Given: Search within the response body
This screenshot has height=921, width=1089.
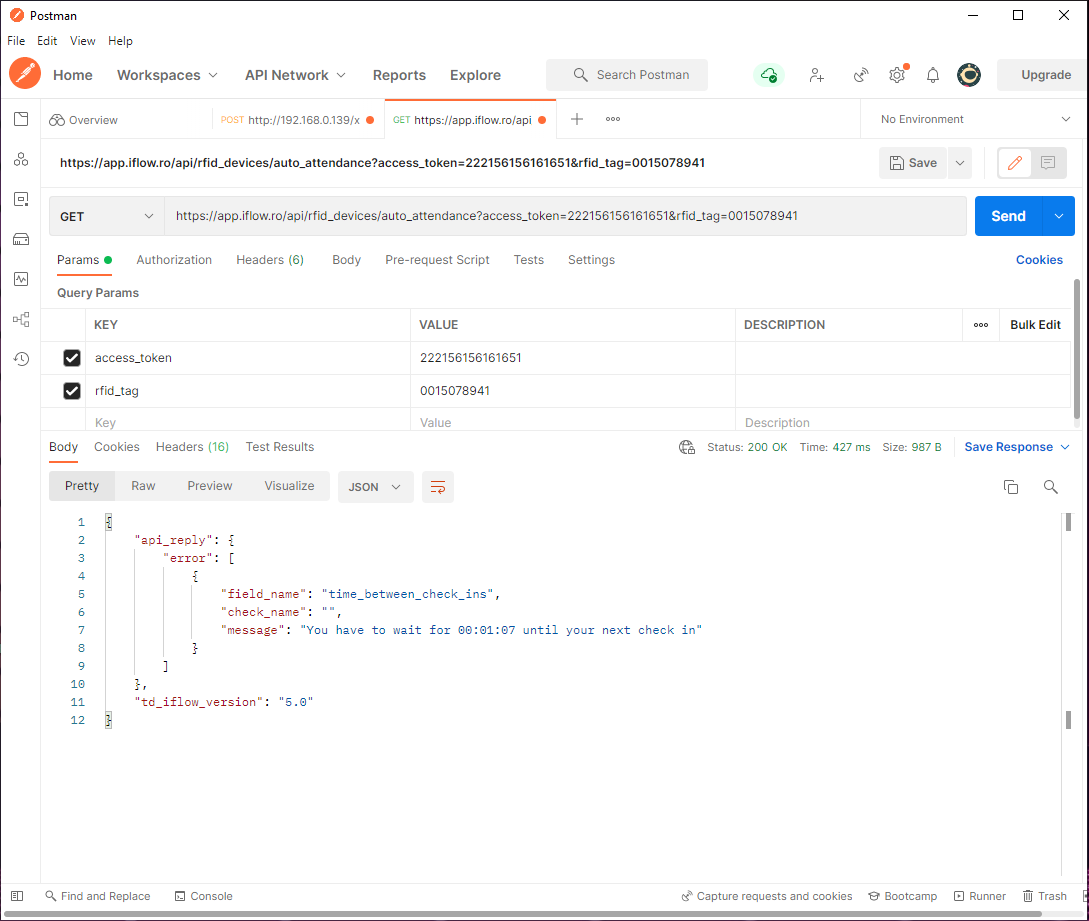Looking at the screenshot, I should pos(1051,487).
